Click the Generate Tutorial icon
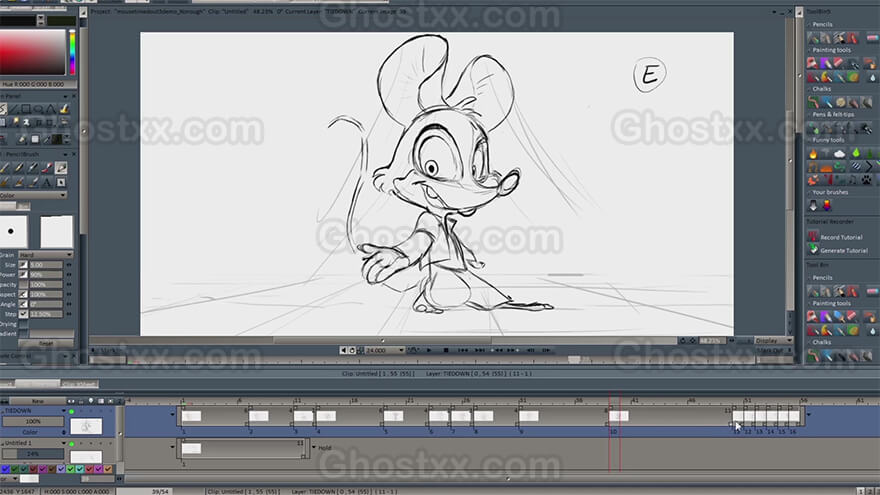 click(813, 250)
